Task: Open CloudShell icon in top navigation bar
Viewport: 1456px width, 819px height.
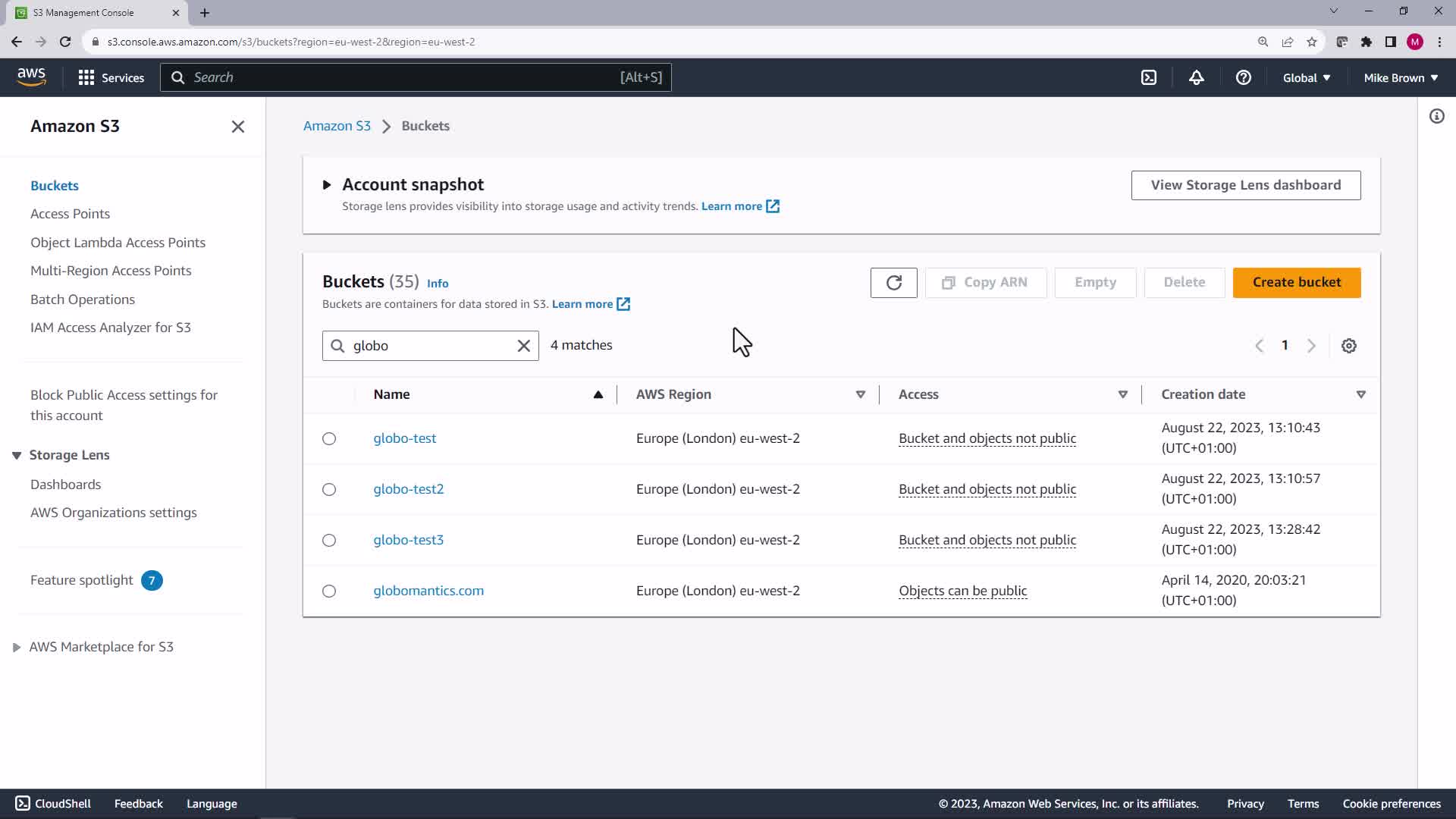Action: (x=1149, y=77)
